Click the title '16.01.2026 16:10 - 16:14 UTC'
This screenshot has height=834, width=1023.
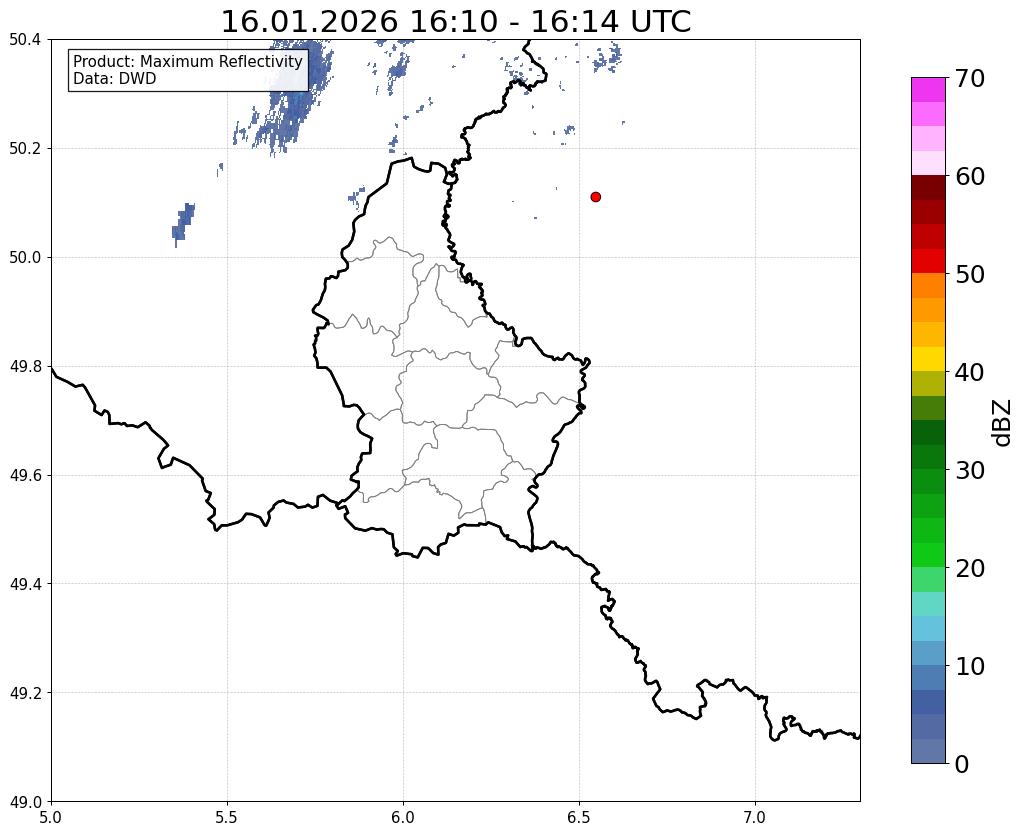(x=455, y=22)
